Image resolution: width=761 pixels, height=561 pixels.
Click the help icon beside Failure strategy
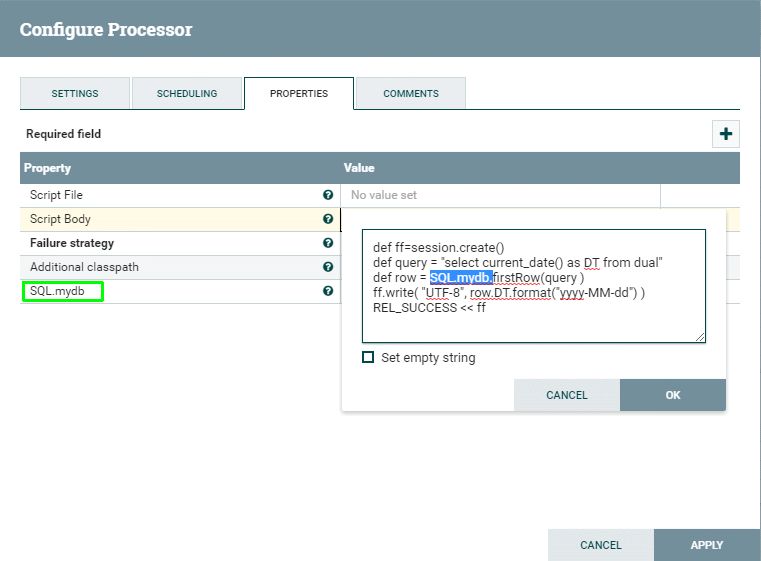[x=328, y=243]
